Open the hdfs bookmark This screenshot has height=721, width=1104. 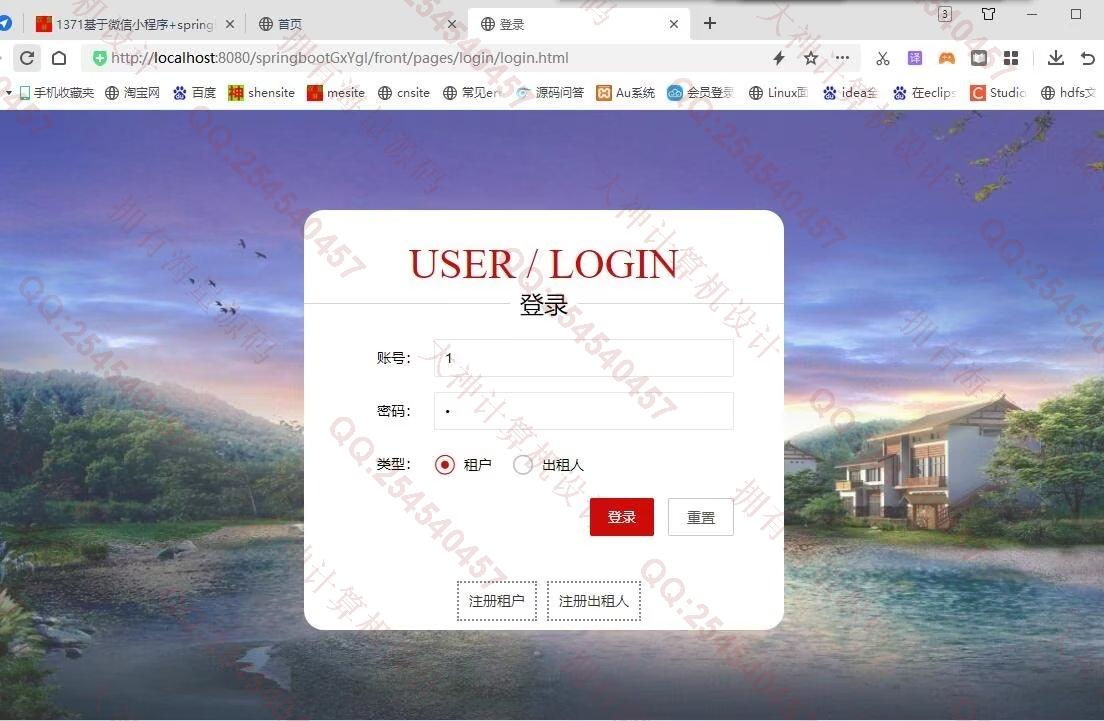tap(1068, 92)
